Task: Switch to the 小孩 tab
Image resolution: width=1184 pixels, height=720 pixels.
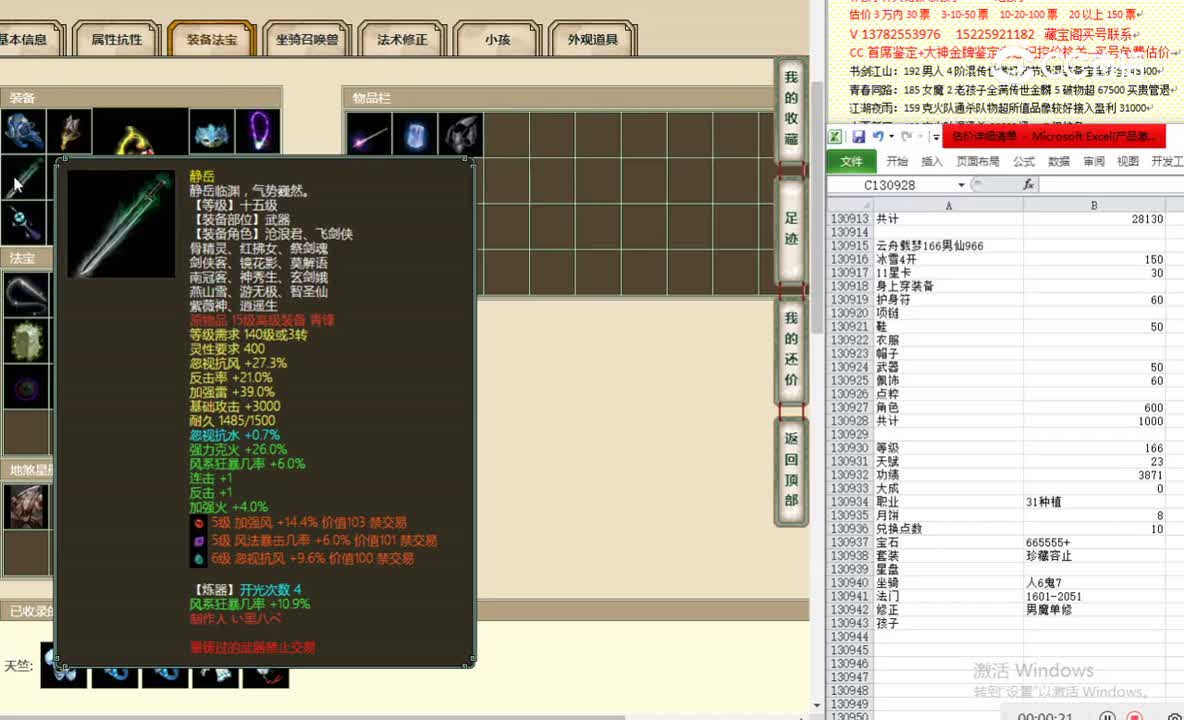Action: coord(498,39)
